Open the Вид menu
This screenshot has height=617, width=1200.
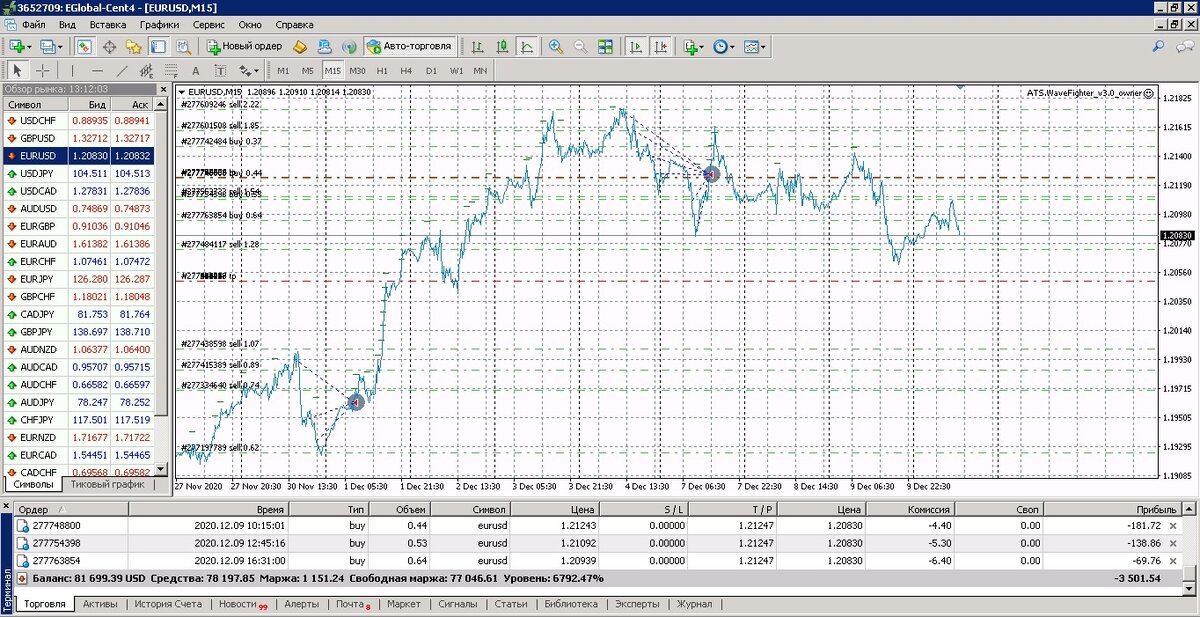coord(67,24)
